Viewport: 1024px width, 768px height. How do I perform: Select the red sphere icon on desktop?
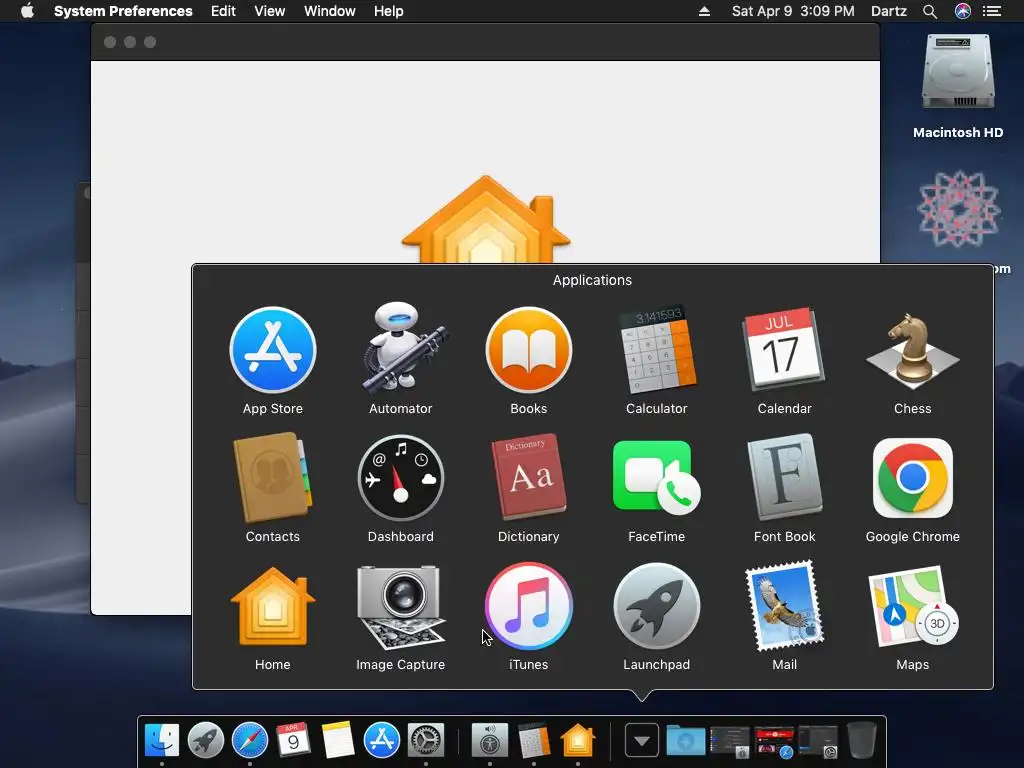(959, 209)
